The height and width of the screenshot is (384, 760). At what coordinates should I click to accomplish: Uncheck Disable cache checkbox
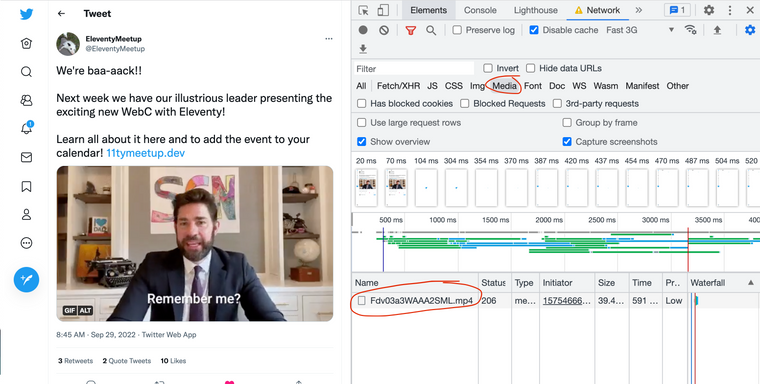(534, 30)
